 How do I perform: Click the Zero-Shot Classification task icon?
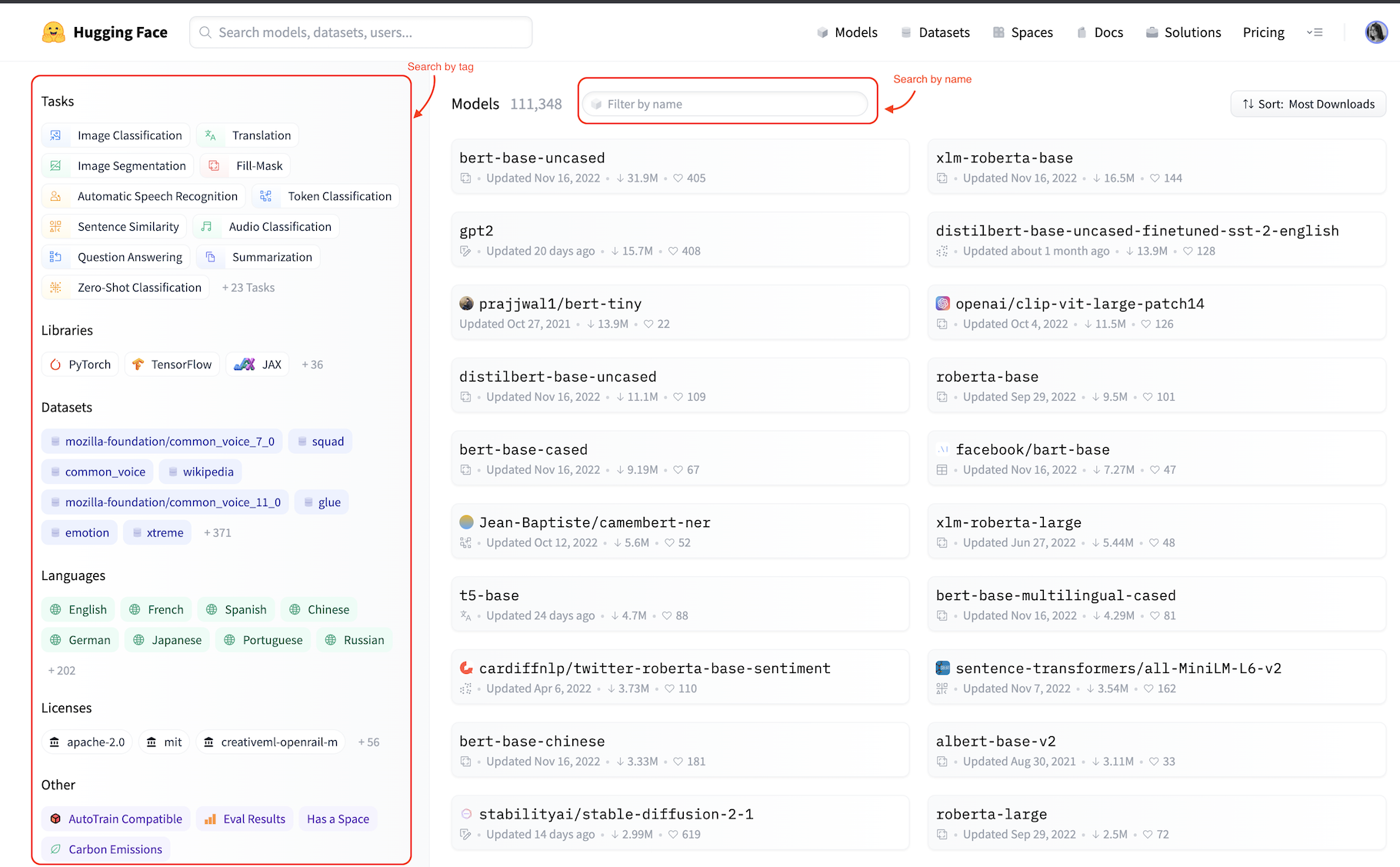55,287
